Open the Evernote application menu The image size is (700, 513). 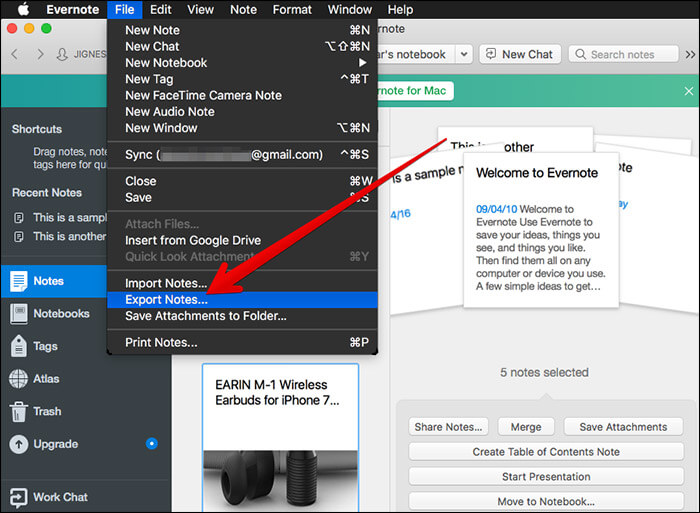tap(73, 9)
